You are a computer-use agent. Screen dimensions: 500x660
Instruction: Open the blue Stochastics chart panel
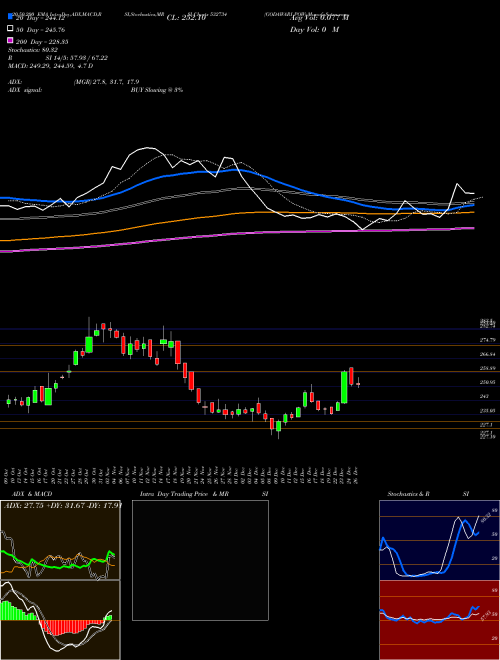coord(439,540)
